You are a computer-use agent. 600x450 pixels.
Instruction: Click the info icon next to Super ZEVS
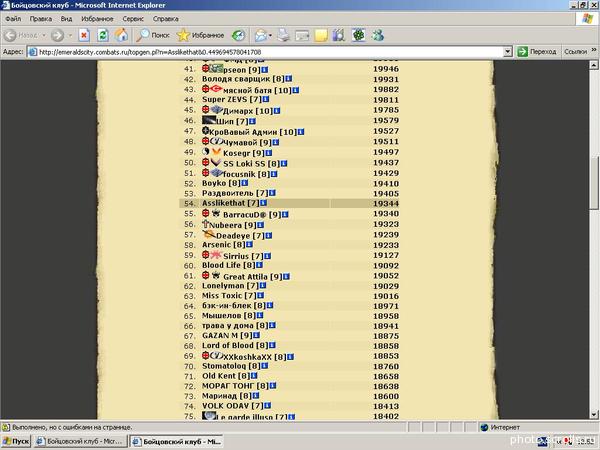tap(266, 99)
